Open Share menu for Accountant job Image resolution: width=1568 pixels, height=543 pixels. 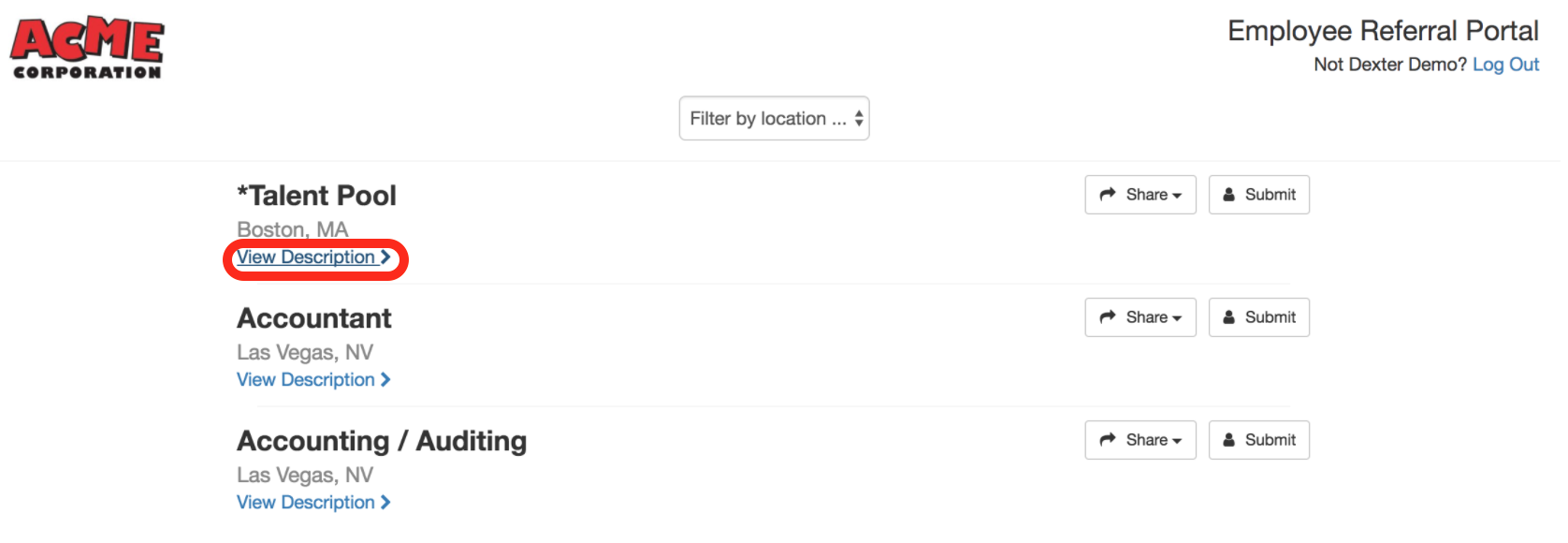[1140, 317]
